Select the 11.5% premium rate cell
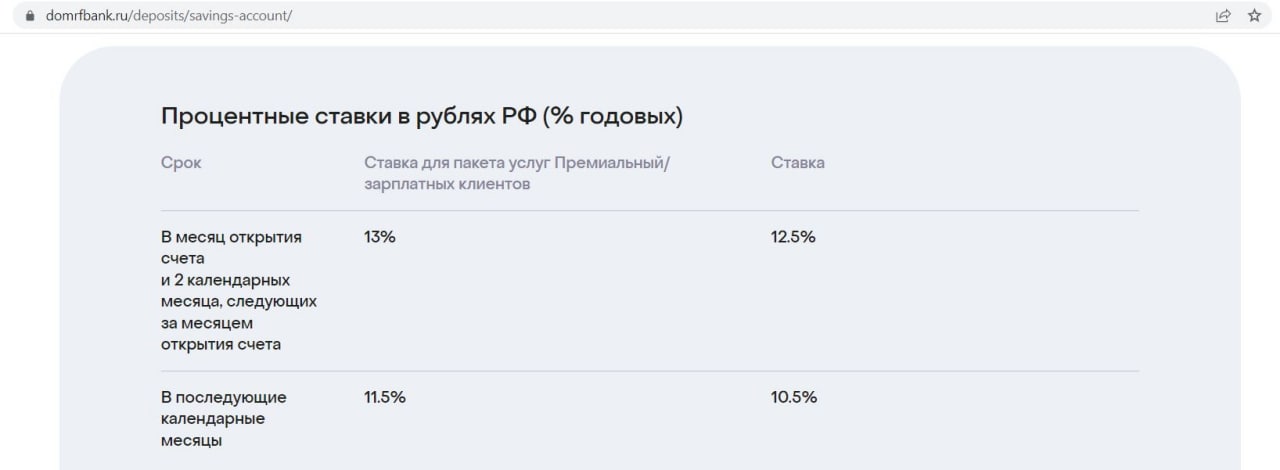The image size is (1280, 470). pos(385,397)
